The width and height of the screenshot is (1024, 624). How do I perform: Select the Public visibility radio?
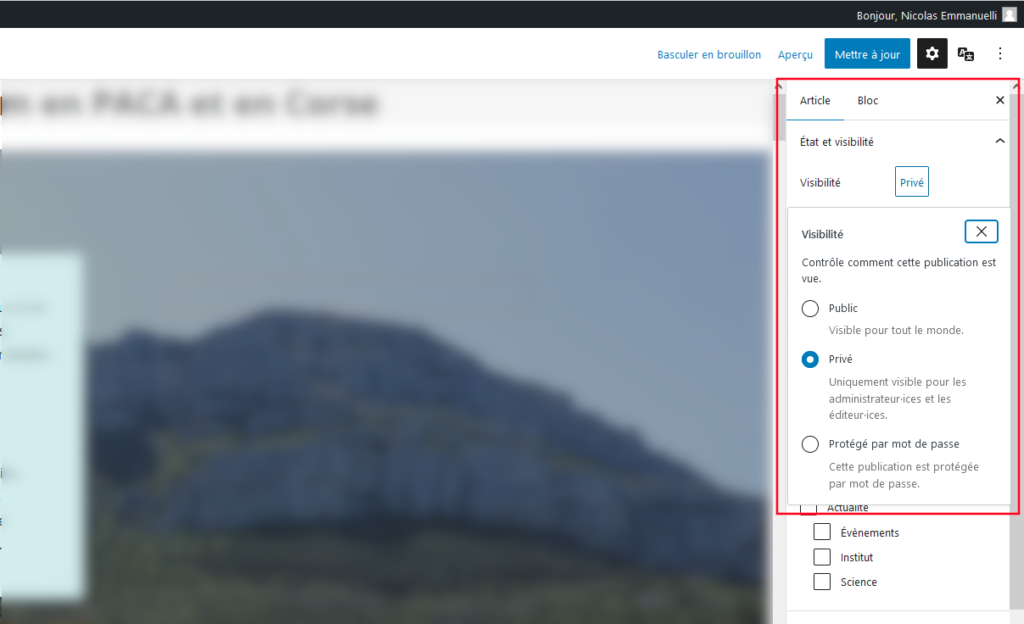coord(810,309)
